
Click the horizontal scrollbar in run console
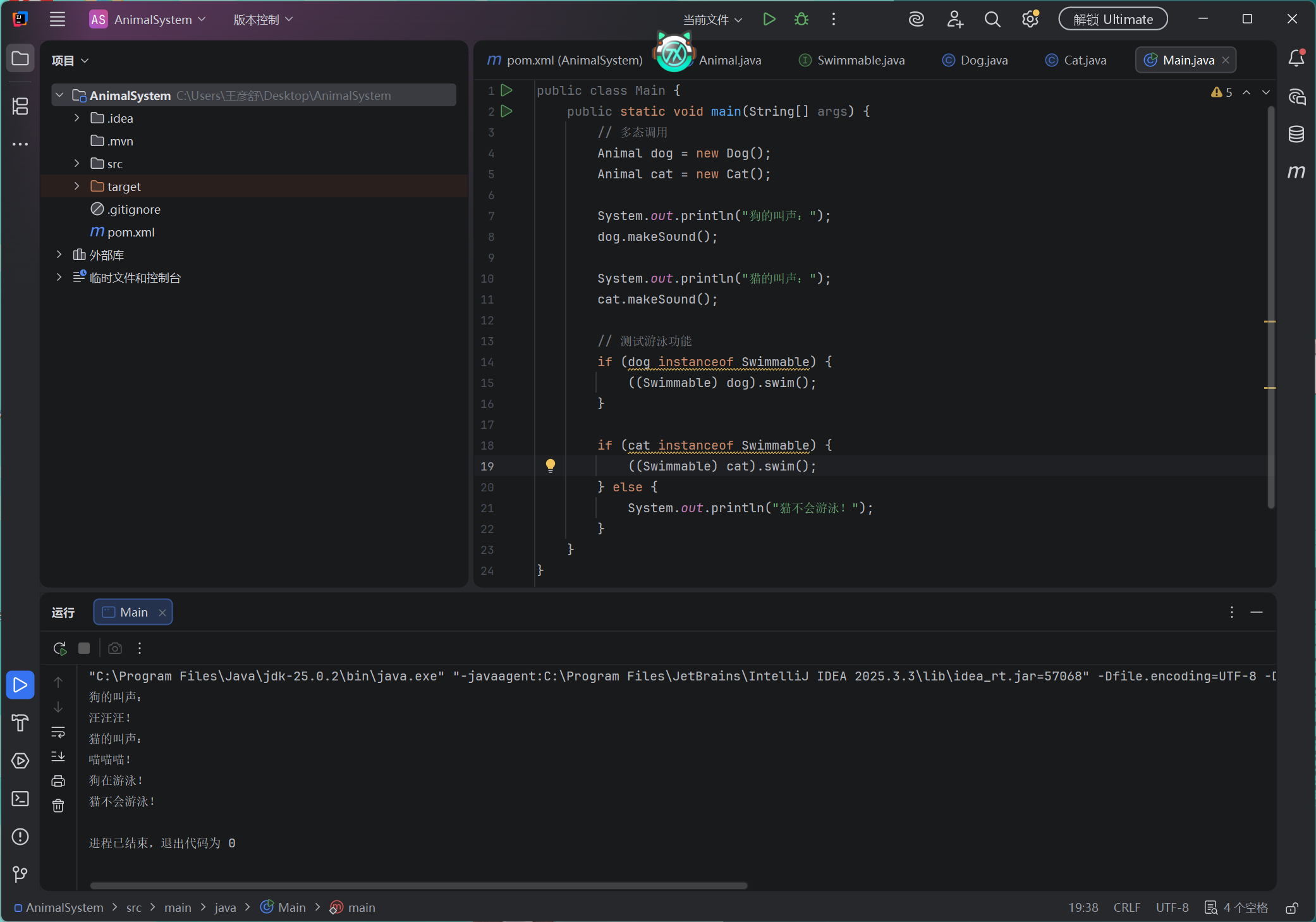click(x=418, y=885)
